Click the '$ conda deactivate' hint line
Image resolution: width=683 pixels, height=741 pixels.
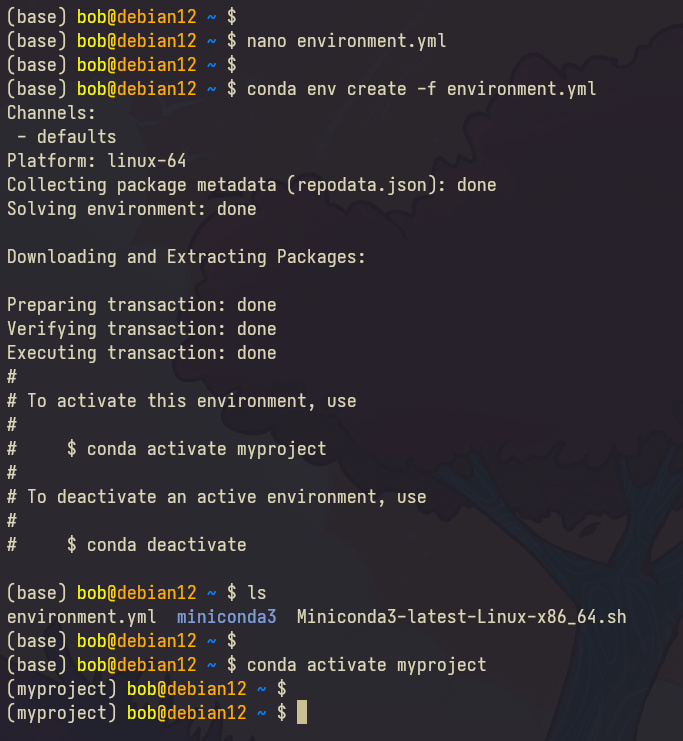point(156,545)
